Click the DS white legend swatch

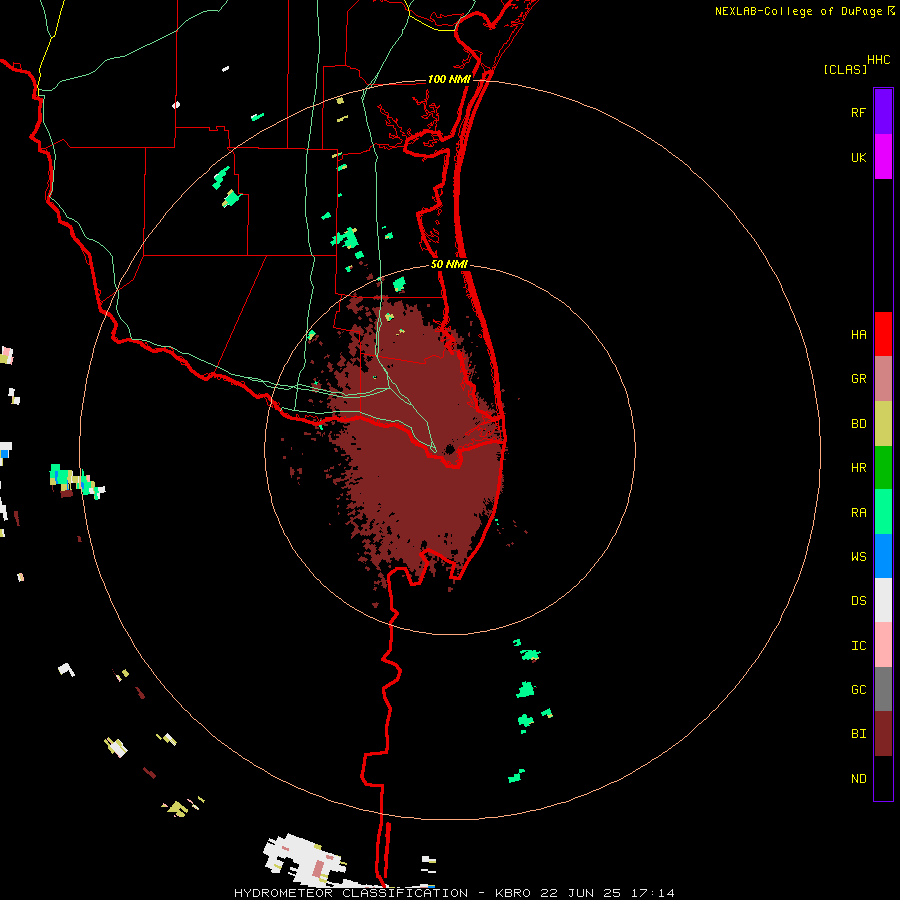point(883,600)
